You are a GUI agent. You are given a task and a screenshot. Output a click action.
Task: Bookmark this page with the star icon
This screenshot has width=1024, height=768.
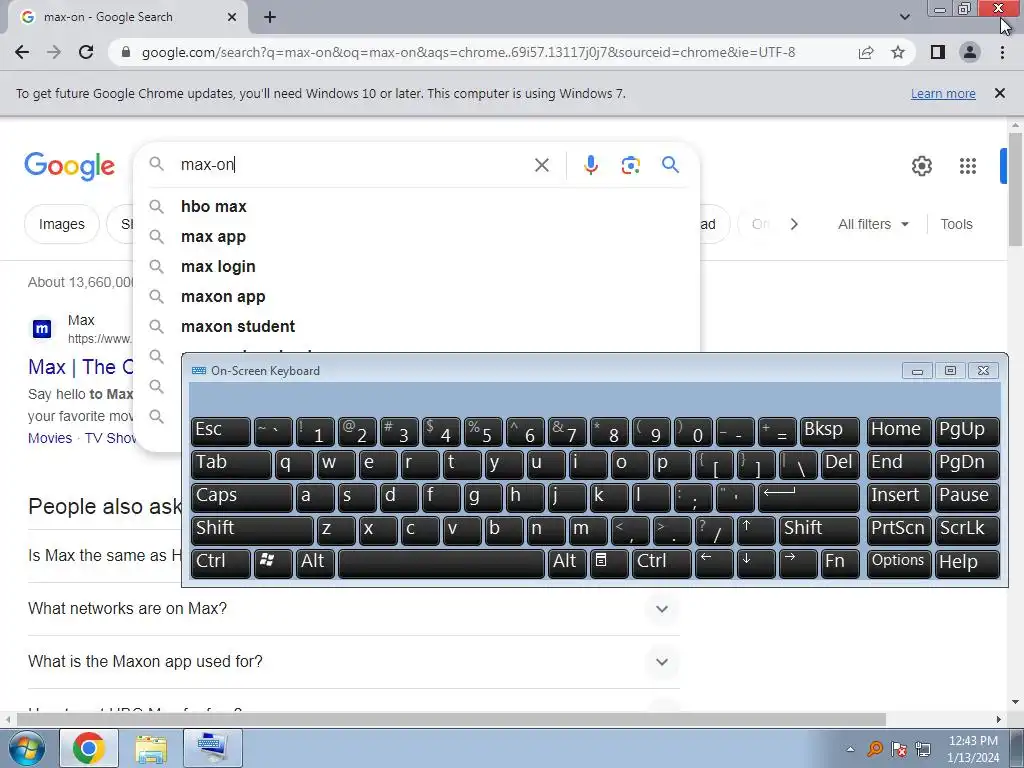click(x=898, y=52)
